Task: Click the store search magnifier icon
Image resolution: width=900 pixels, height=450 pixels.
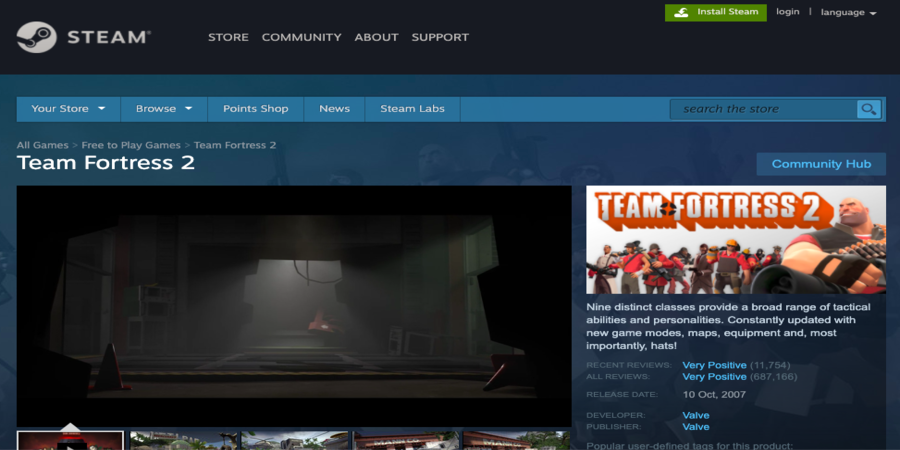Action: click(x=868, y=109)
